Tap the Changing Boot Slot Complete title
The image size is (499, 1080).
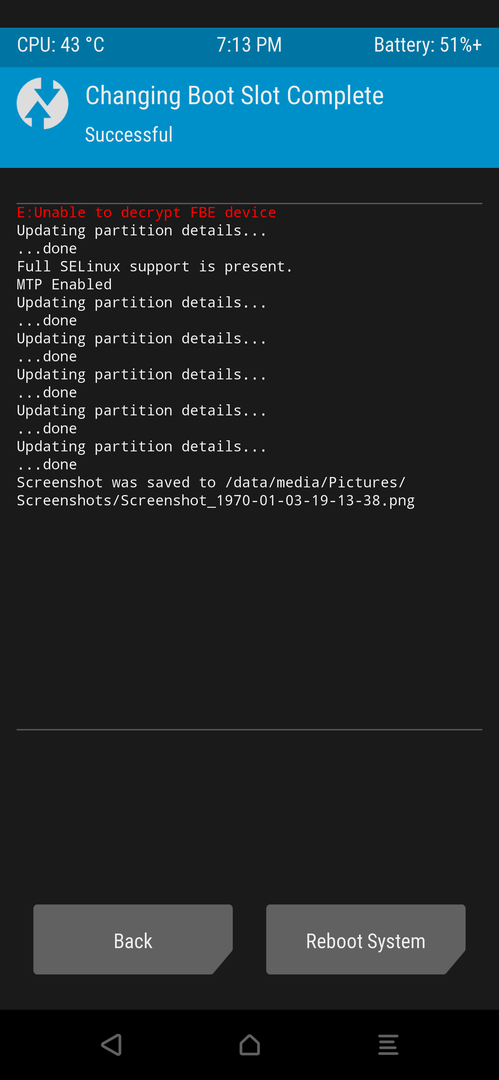tap(234, 95)
